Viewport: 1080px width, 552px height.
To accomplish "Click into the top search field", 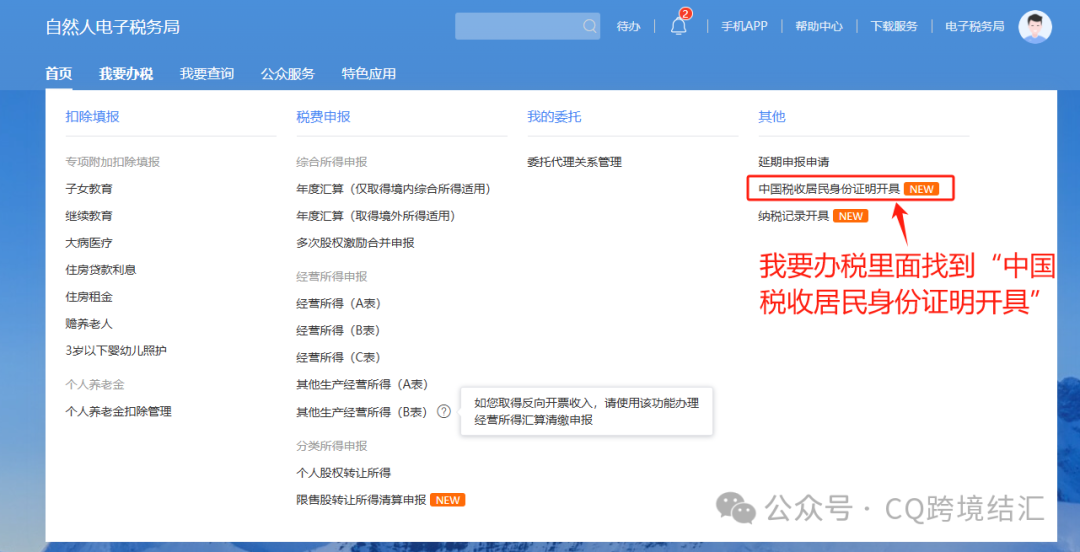I will point(527,26).
